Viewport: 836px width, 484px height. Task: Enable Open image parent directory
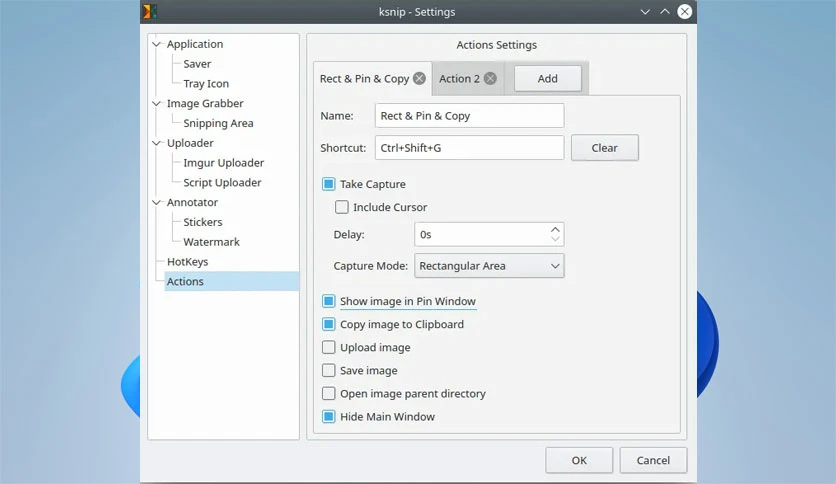328,393
